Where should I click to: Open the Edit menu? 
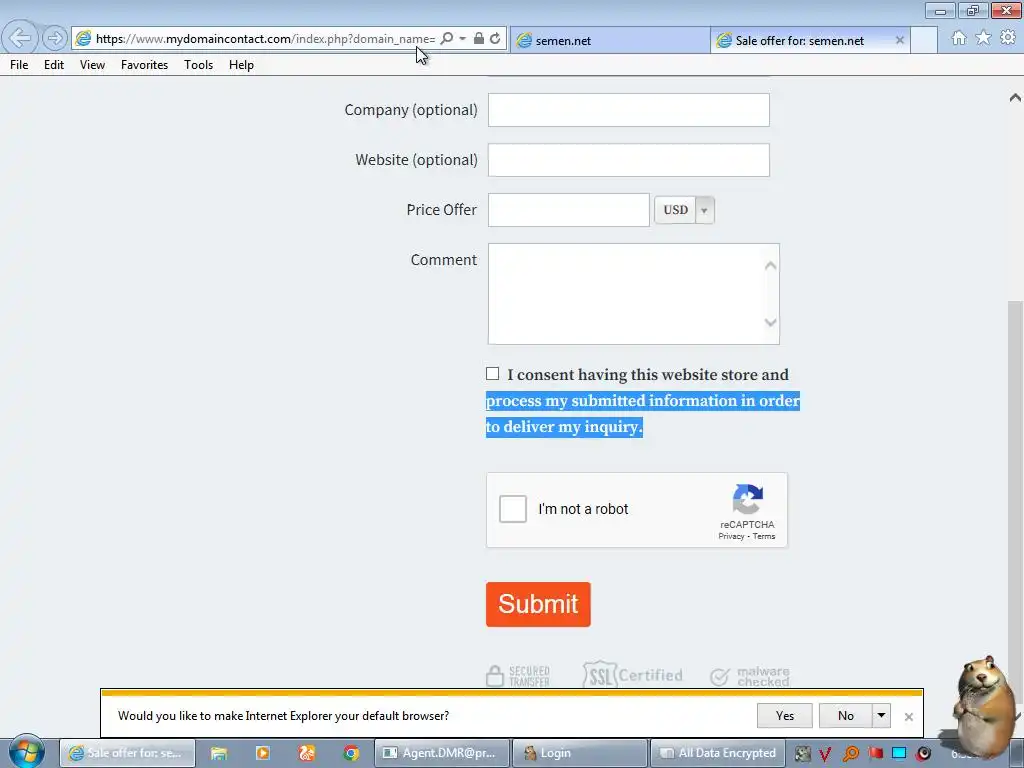click(x=54, y=65)
